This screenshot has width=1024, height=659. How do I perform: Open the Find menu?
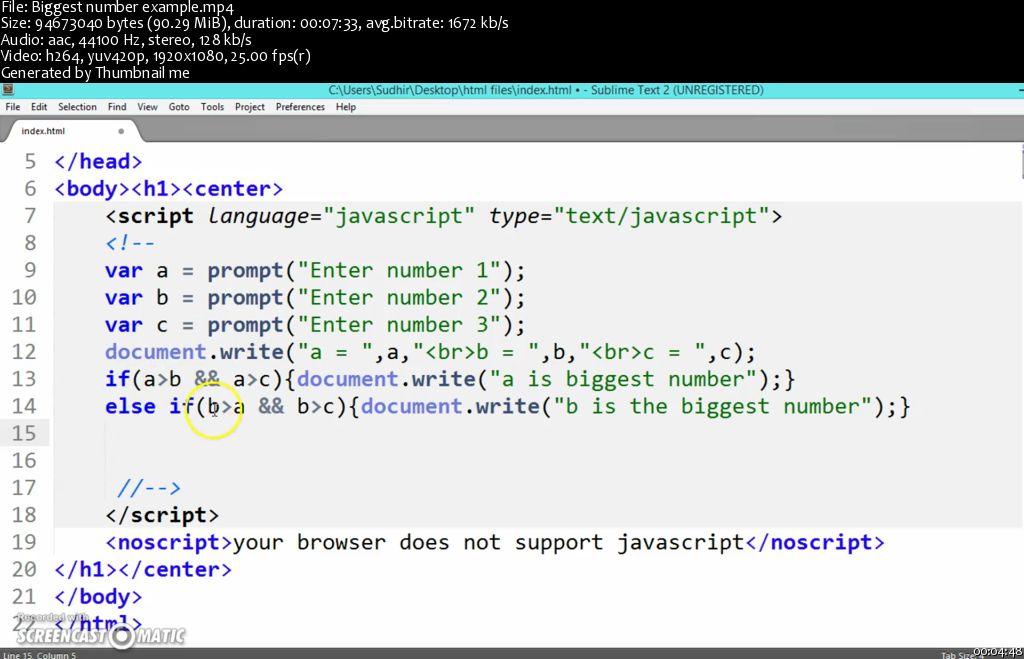117,107
